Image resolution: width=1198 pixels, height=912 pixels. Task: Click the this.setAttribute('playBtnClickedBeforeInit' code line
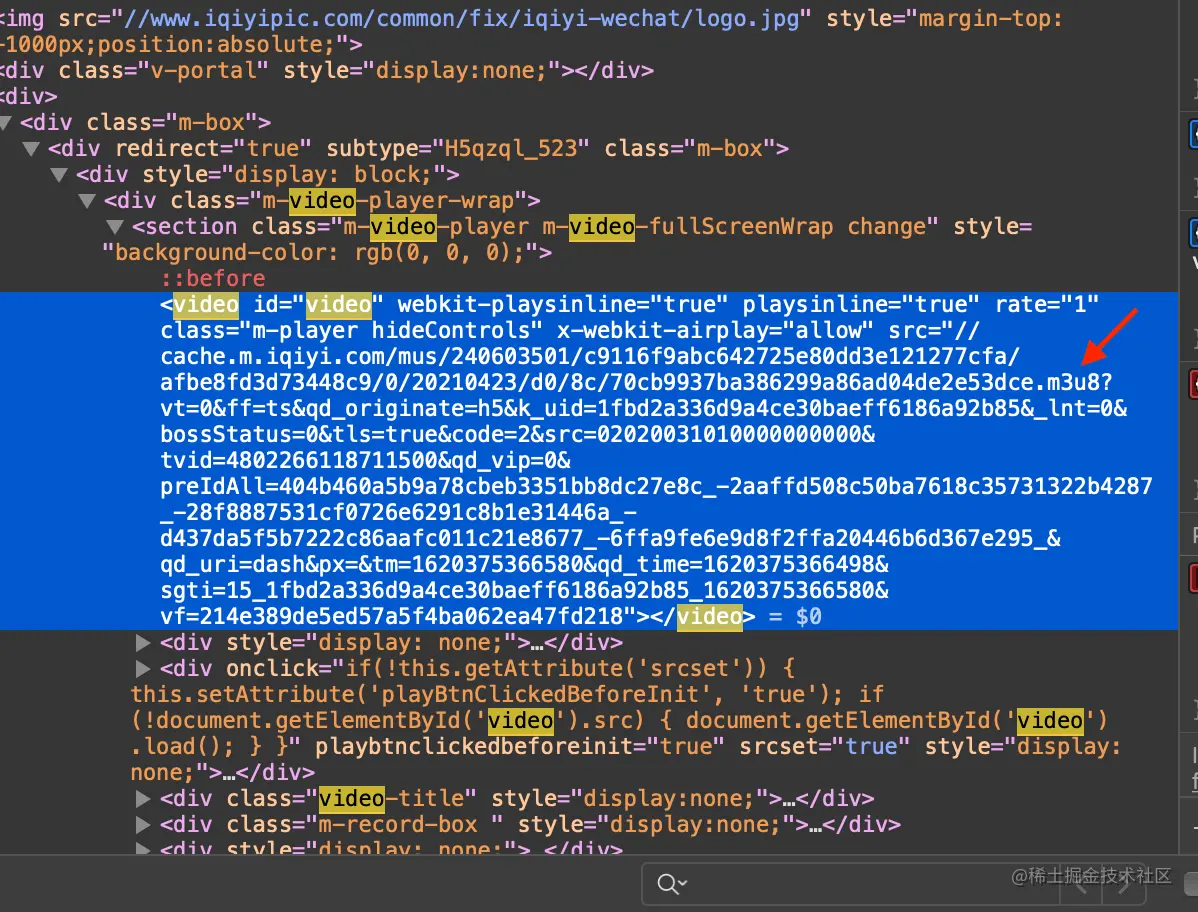coord(507,694)
